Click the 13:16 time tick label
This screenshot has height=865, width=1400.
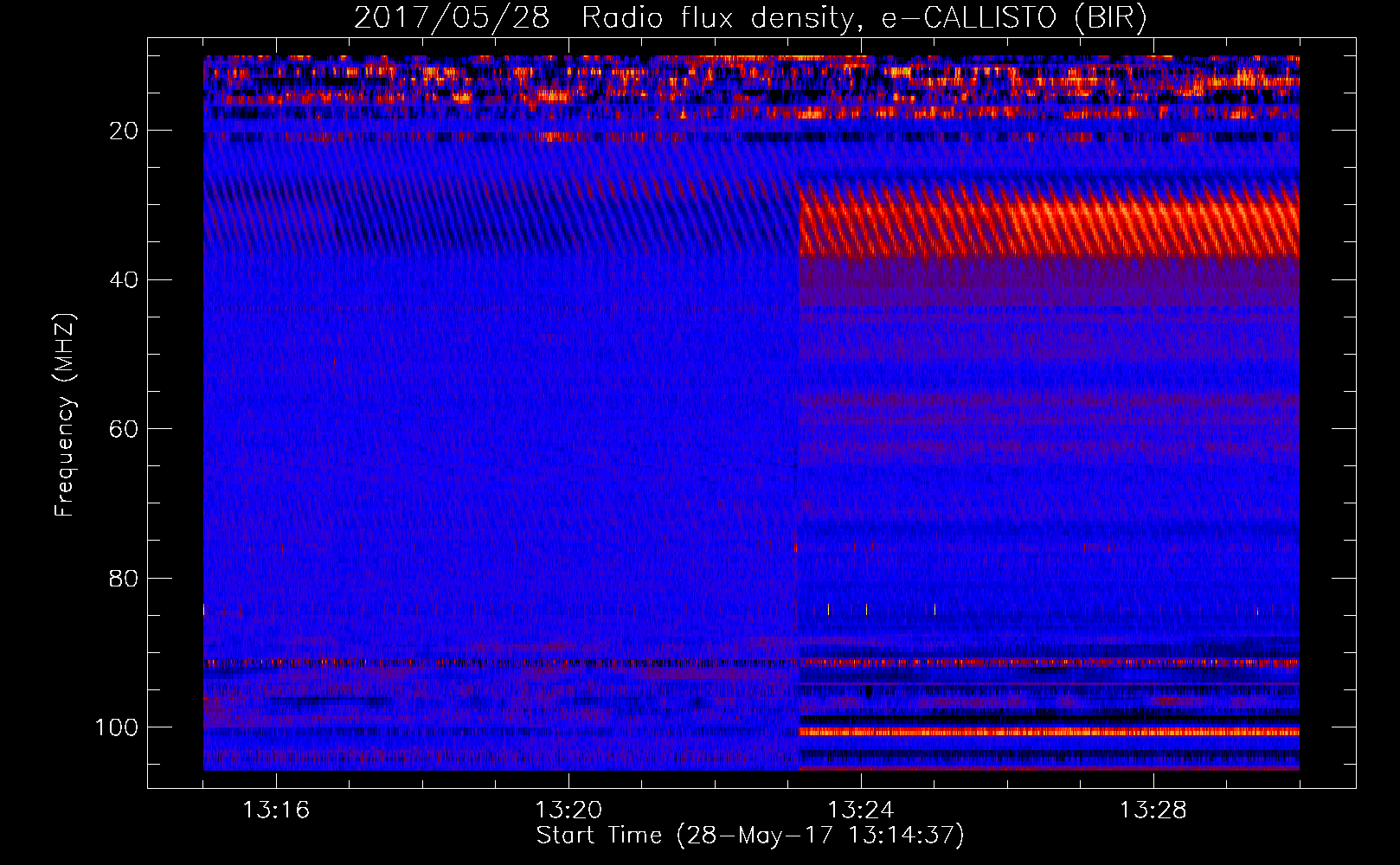click(276, 811)
